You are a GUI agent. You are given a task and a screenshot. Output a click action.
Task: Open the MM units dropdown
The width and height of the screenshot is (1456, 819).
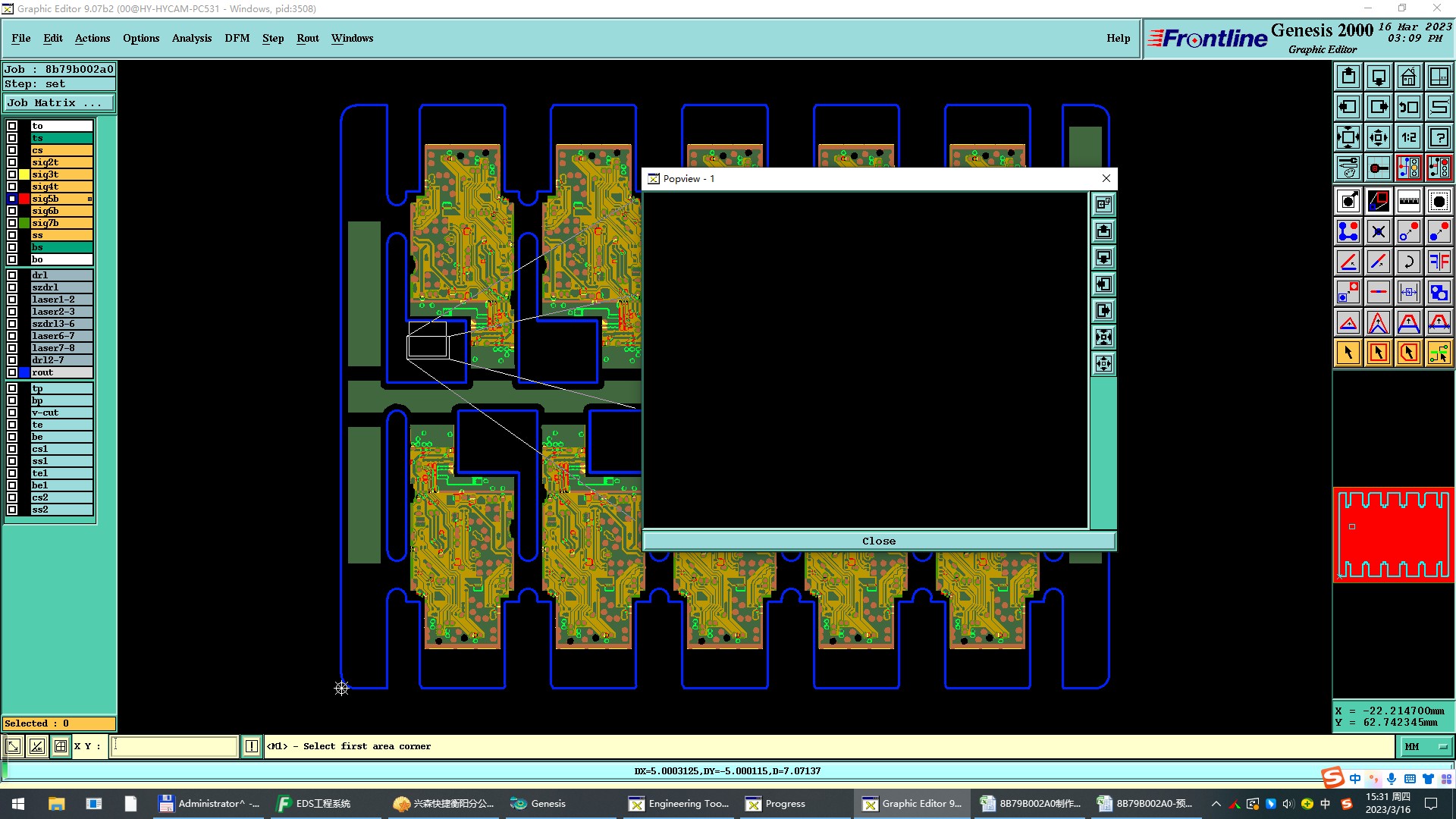(1425, 747)
